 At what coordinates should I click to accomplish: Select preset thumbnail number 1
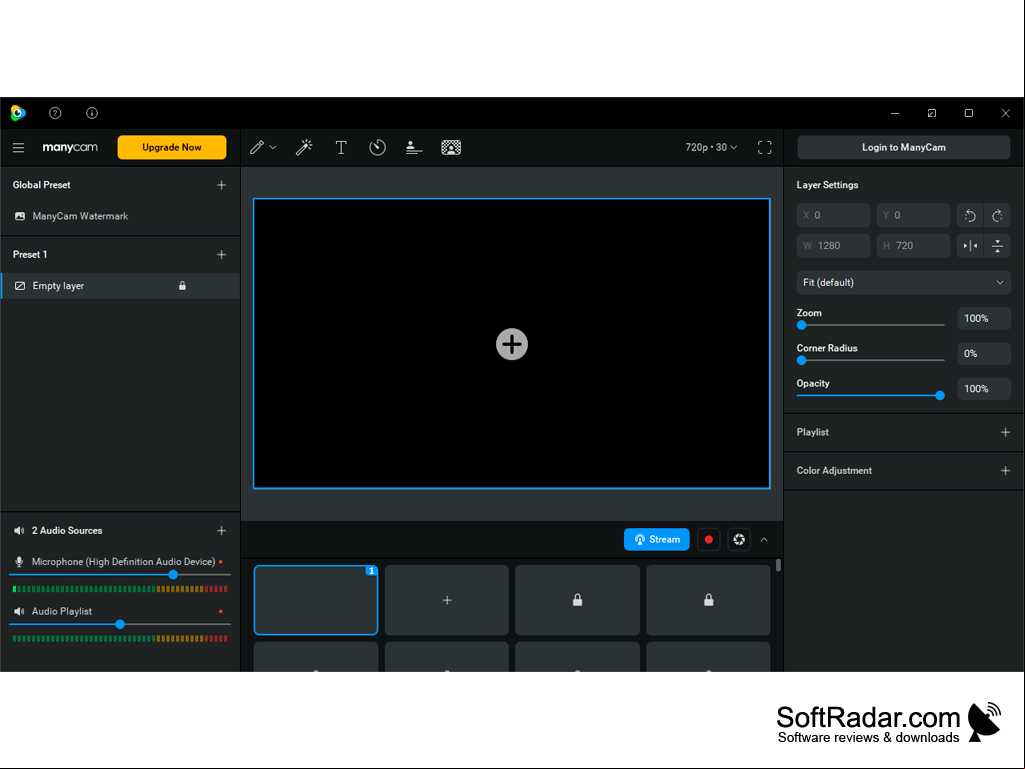(x=316, y=600)
